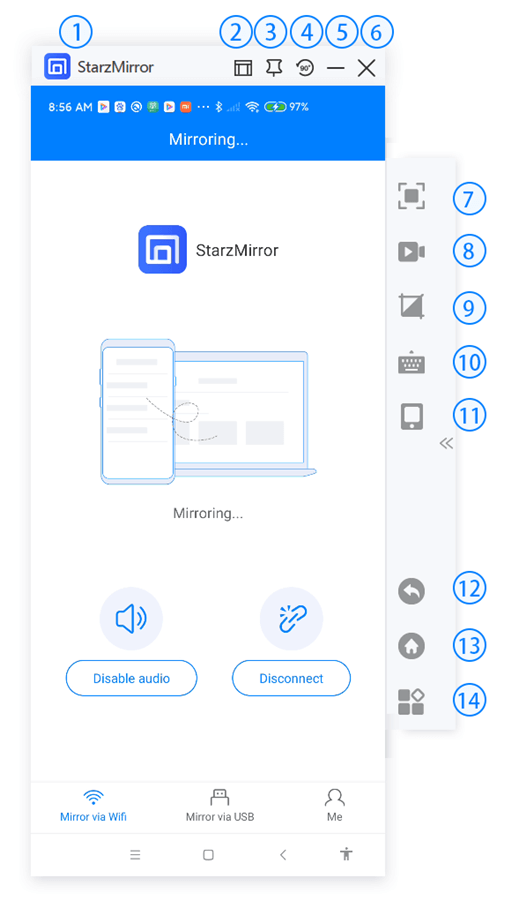This screenshot has width=511, height=900.
Task: Start screen recording with the camera icon
Action: (411, 251)
